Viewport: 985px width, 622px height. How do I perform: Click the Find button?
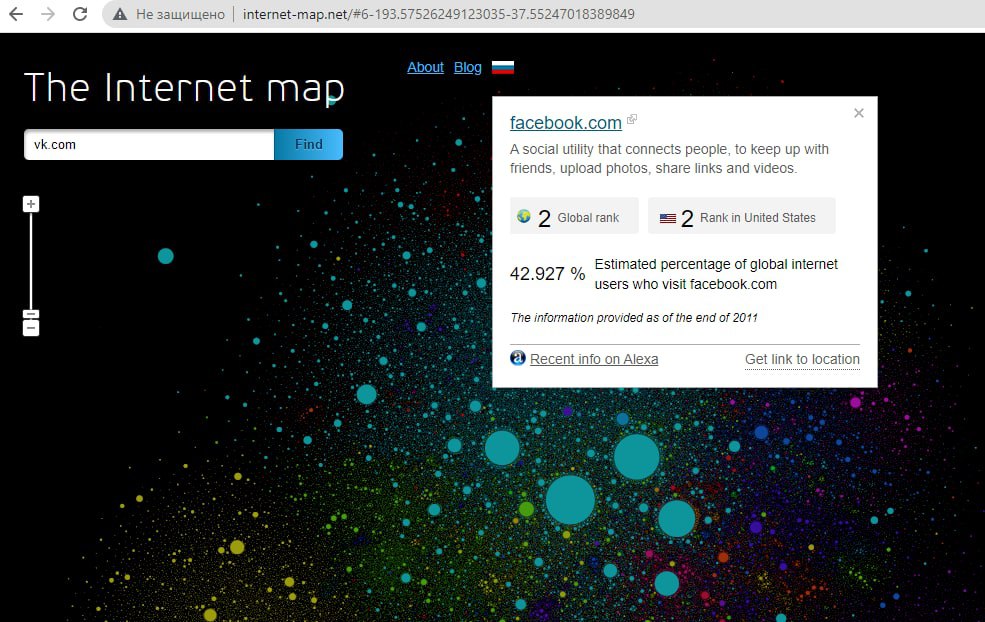pos(308,145)
